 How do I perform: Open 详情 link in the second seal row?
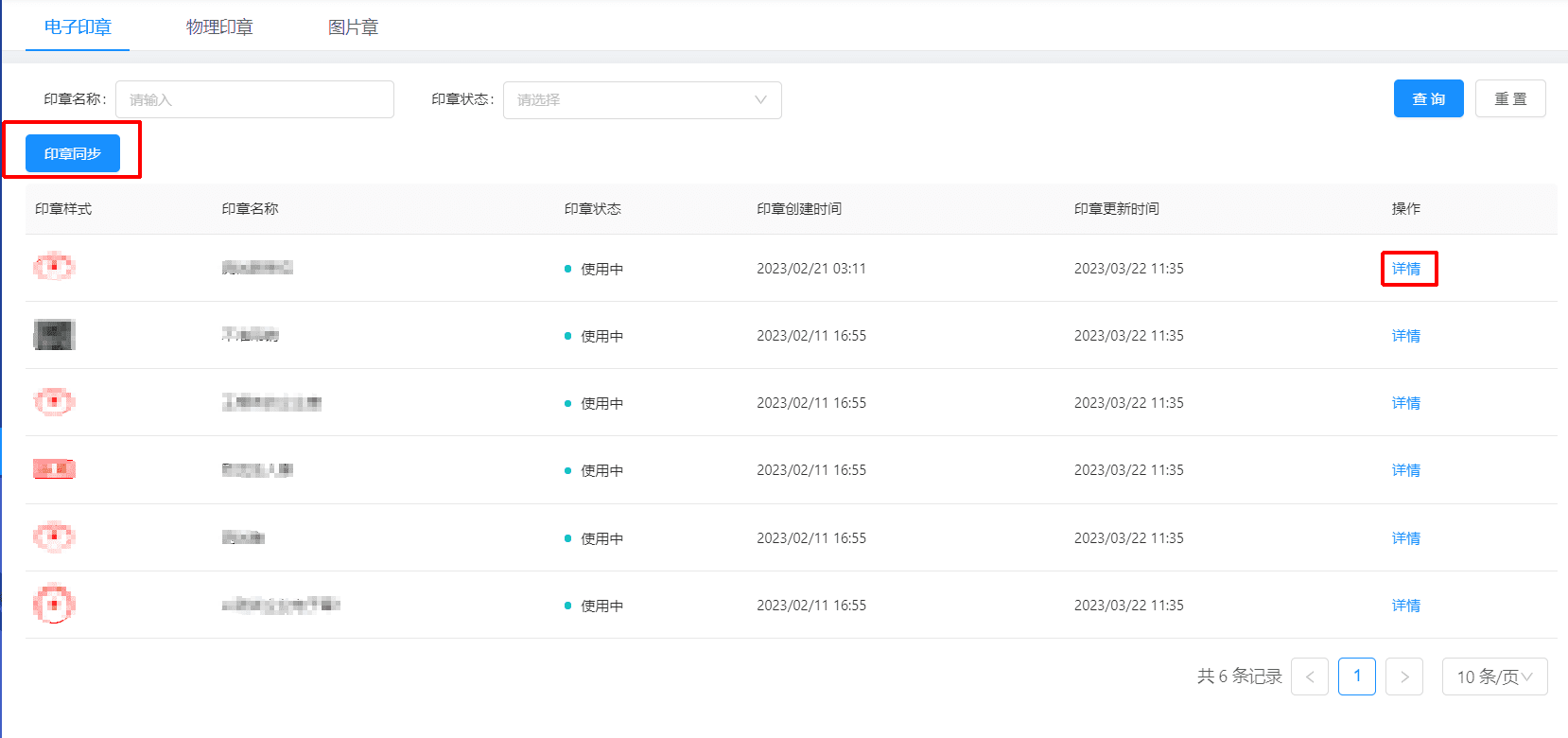tap(1406, 336)
